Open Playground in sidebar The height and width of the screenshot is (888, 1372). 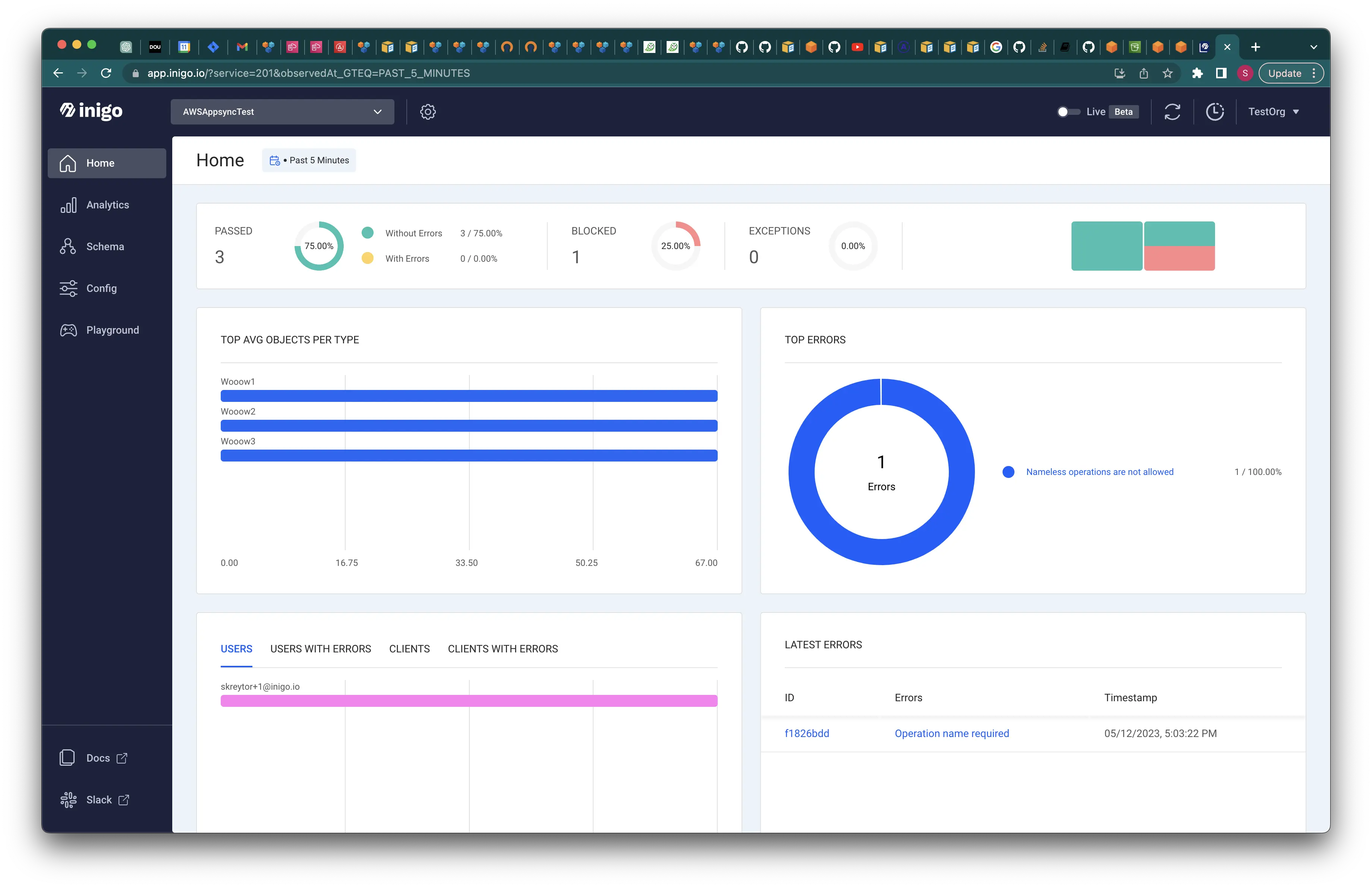click(x=107, y=330)
